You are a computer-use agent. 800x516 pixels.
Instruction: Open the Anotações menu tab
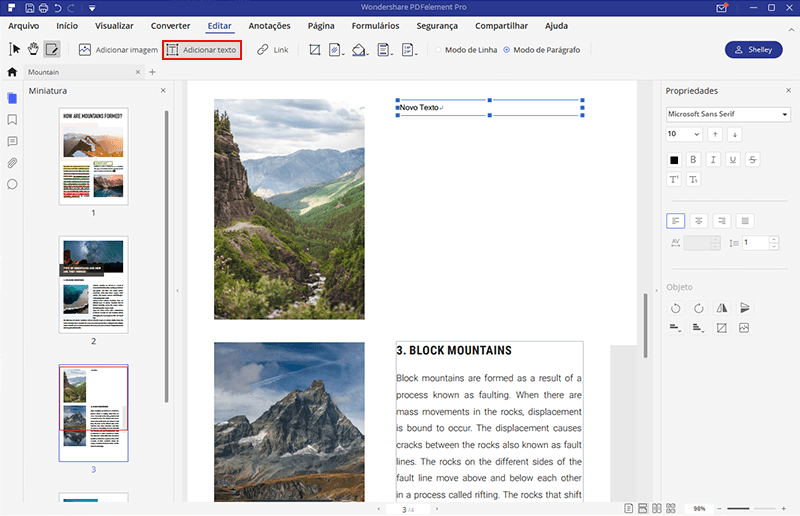(269, 24)
